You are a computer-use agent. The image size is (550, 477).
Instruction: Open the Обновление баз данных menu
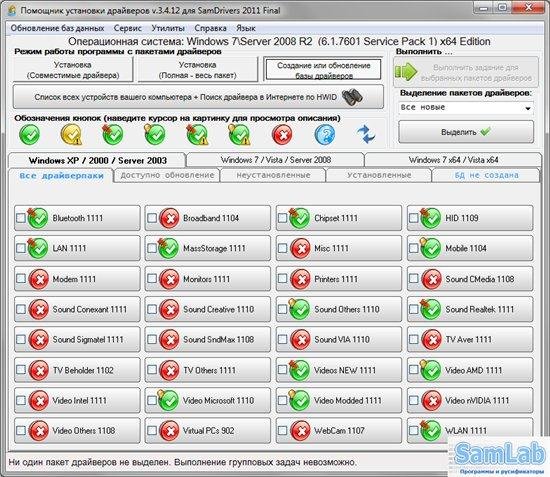tap(57, 28)
